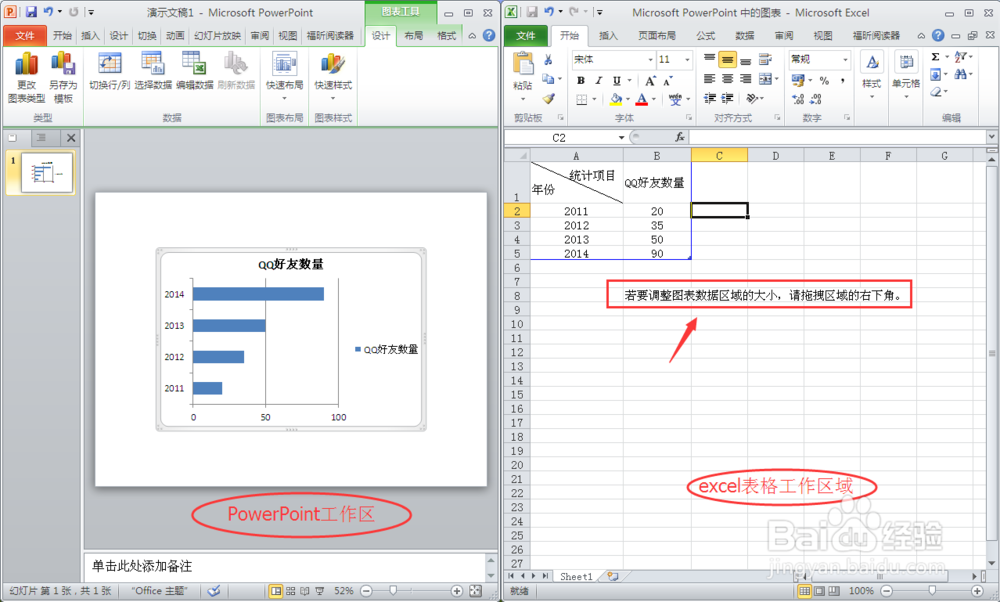The height and width of the screenshot is (602, 1000).
Task: Zoom out PowerPoint with minus button
Action: 366,591
